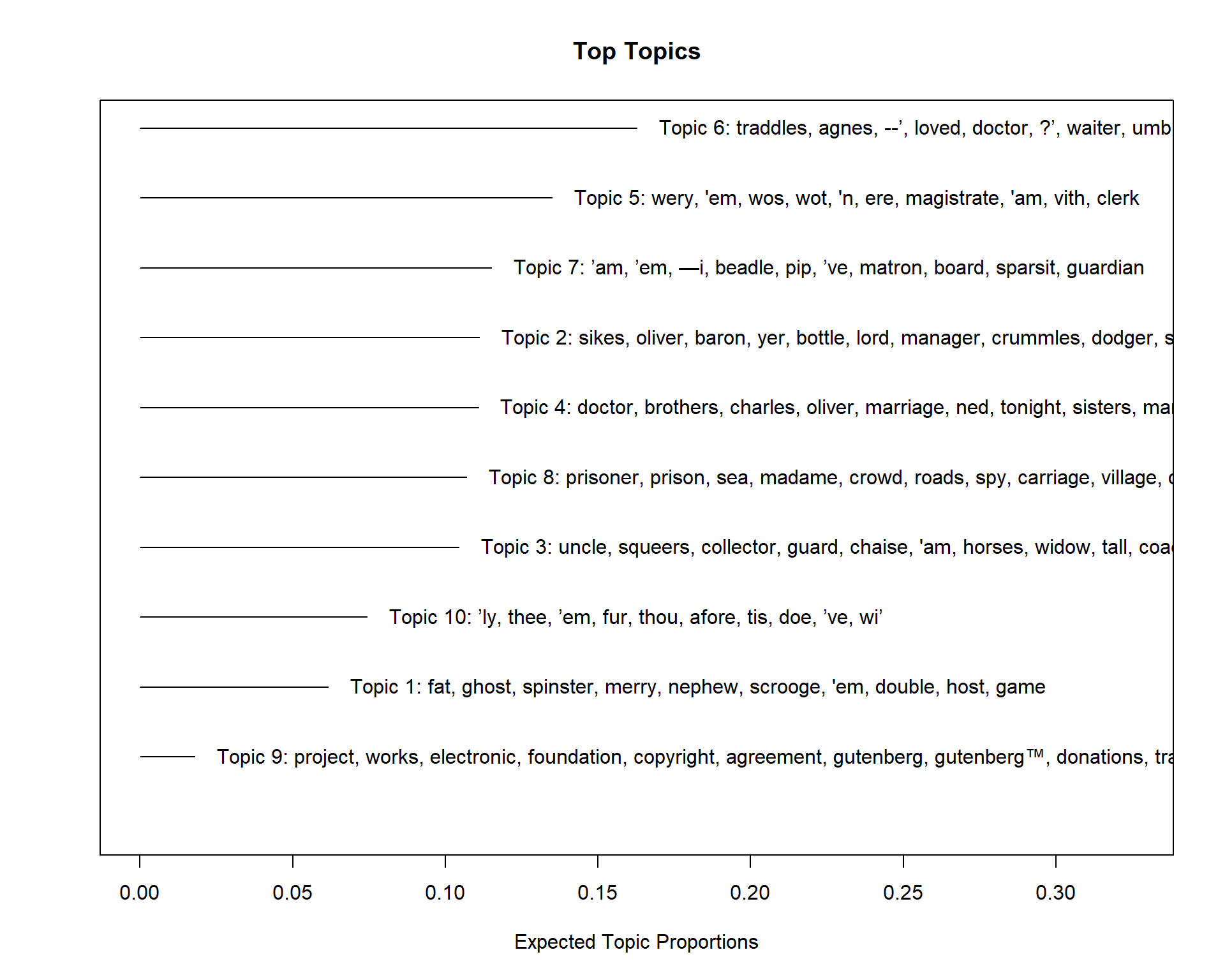The height and width of the screenshot is (980, 1225).
Task: Click the Topic 8 prisoner, prison label
Action: [829, 477]
